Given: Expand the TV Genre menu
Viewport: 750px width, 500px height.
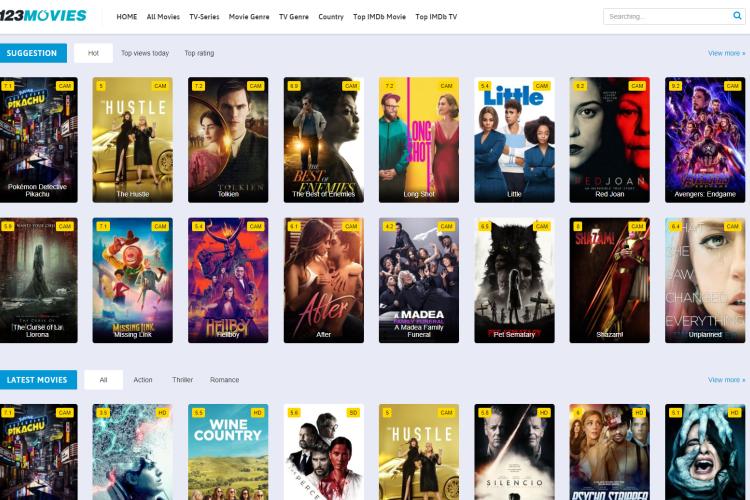Looking at the screenshot, I should coord(294,17).
